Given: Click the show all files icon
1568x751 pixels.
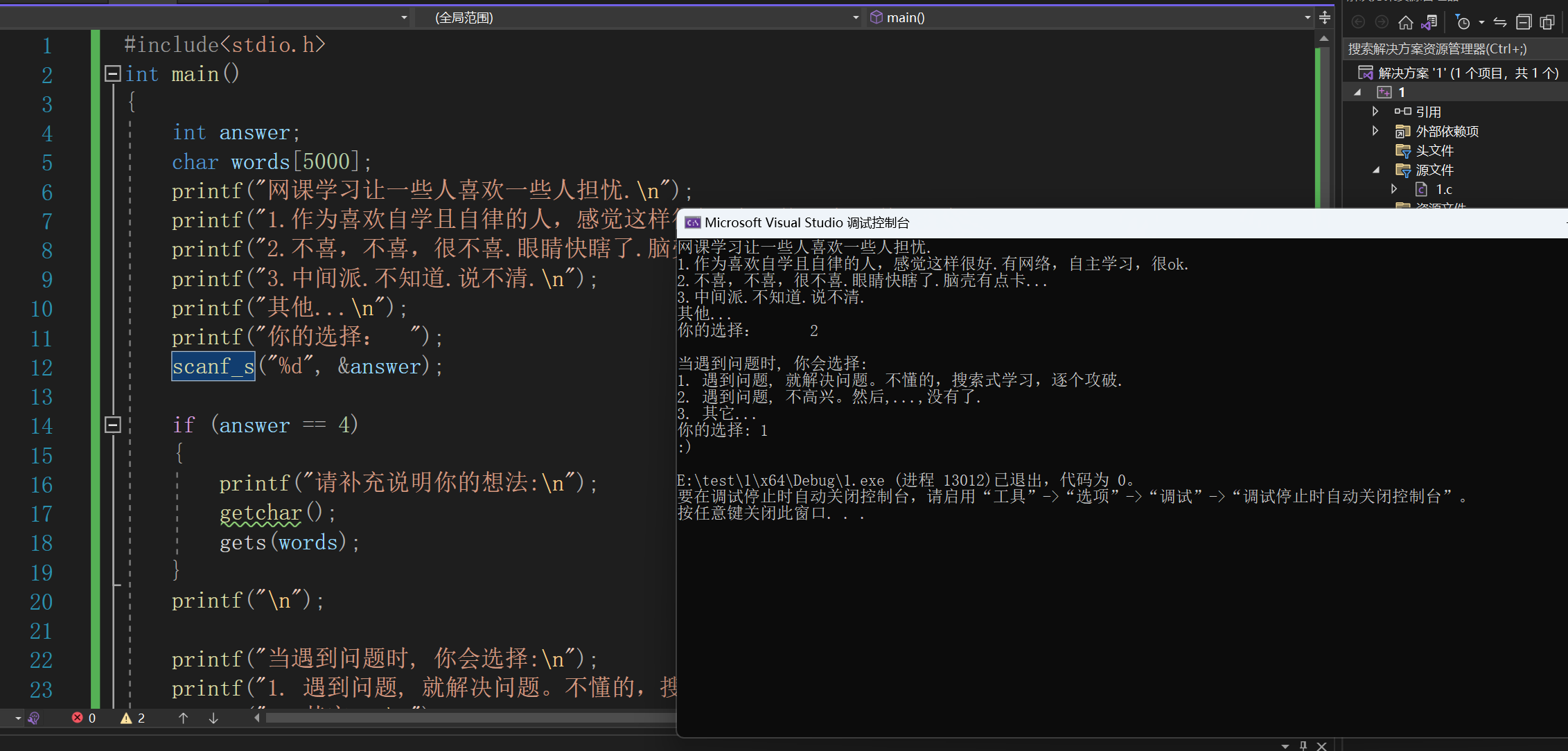Looking at the screenshot, I should click(1547, 22).
